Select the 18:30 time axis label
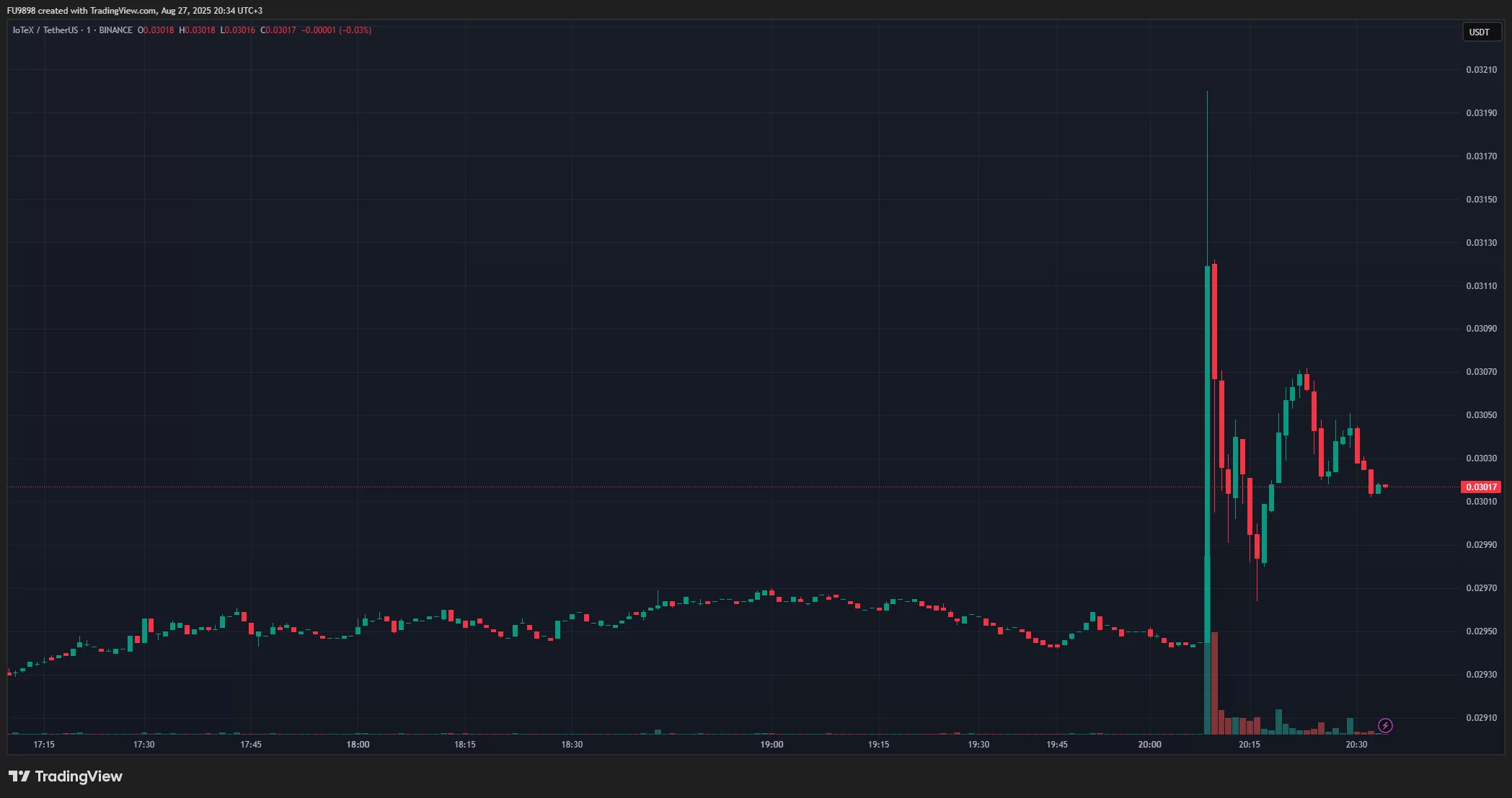The width and height of the screenshot is (1512, 798). (572, 745)
